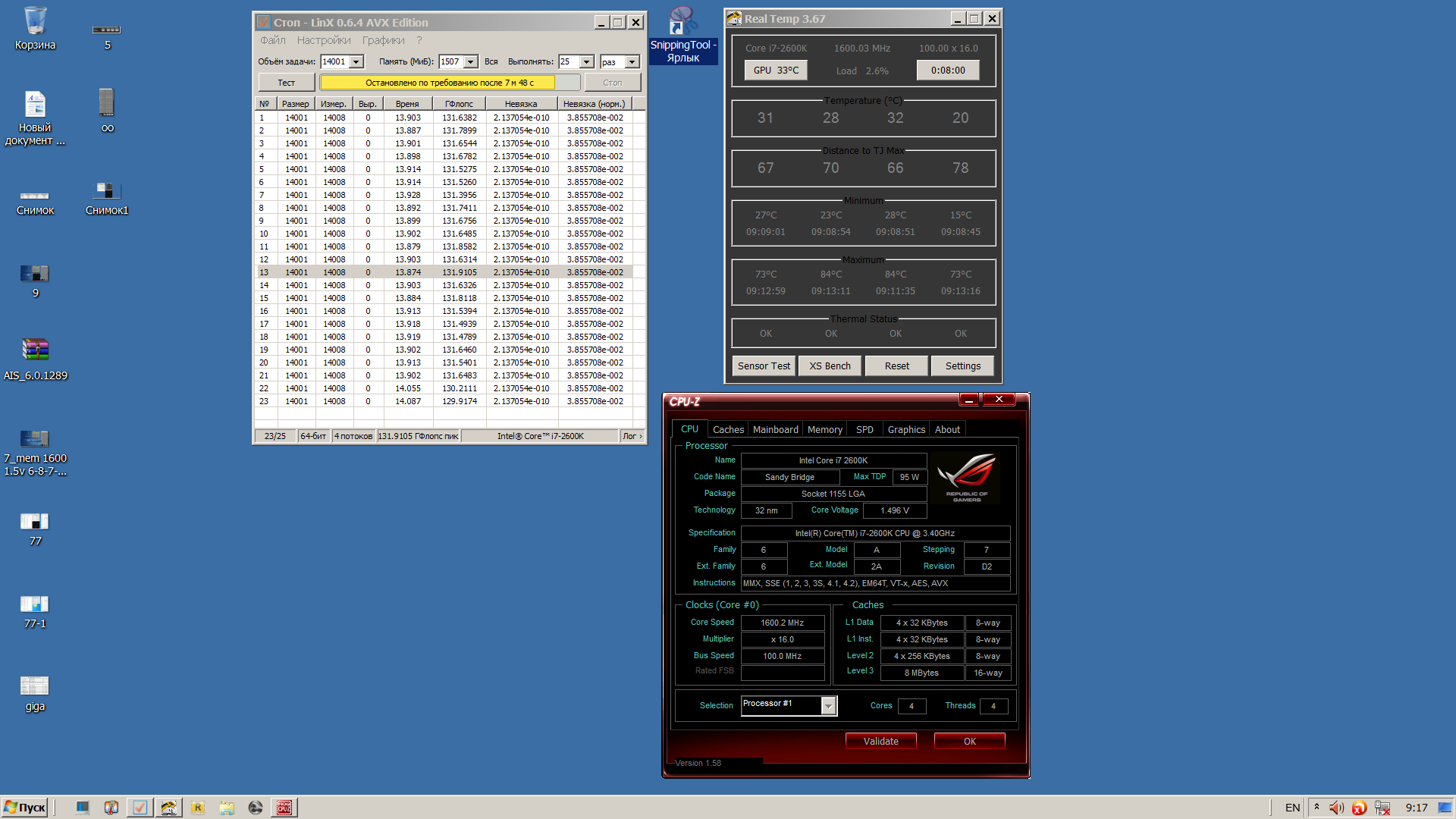Click the Память (МиБ) input field with 1507
1456x819 pixels.
[450, 62]
